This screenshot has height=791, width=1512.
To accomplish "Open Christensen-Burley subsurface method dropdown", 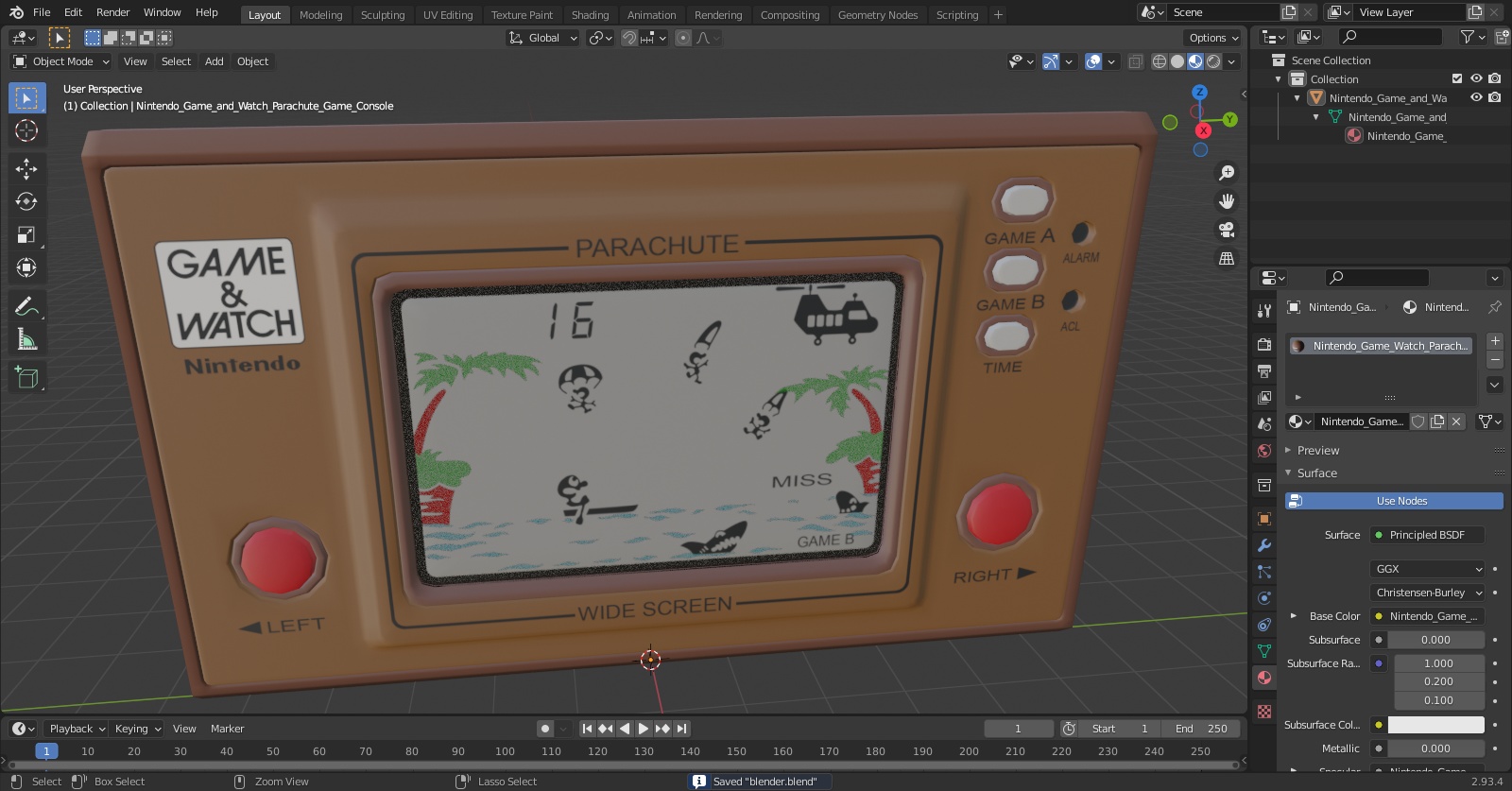I will point(1427,593).
